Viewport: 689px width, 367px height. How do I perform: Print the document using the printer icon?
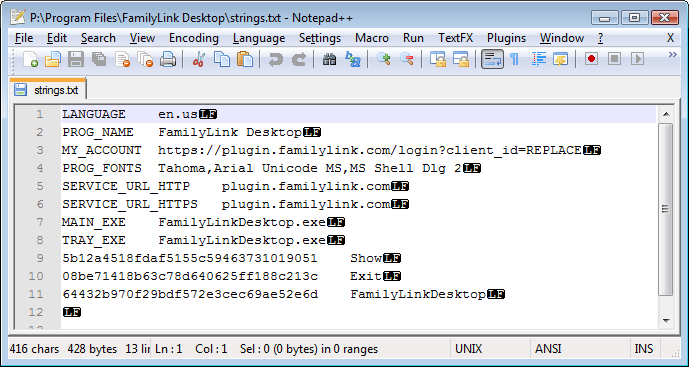[168, 59]
